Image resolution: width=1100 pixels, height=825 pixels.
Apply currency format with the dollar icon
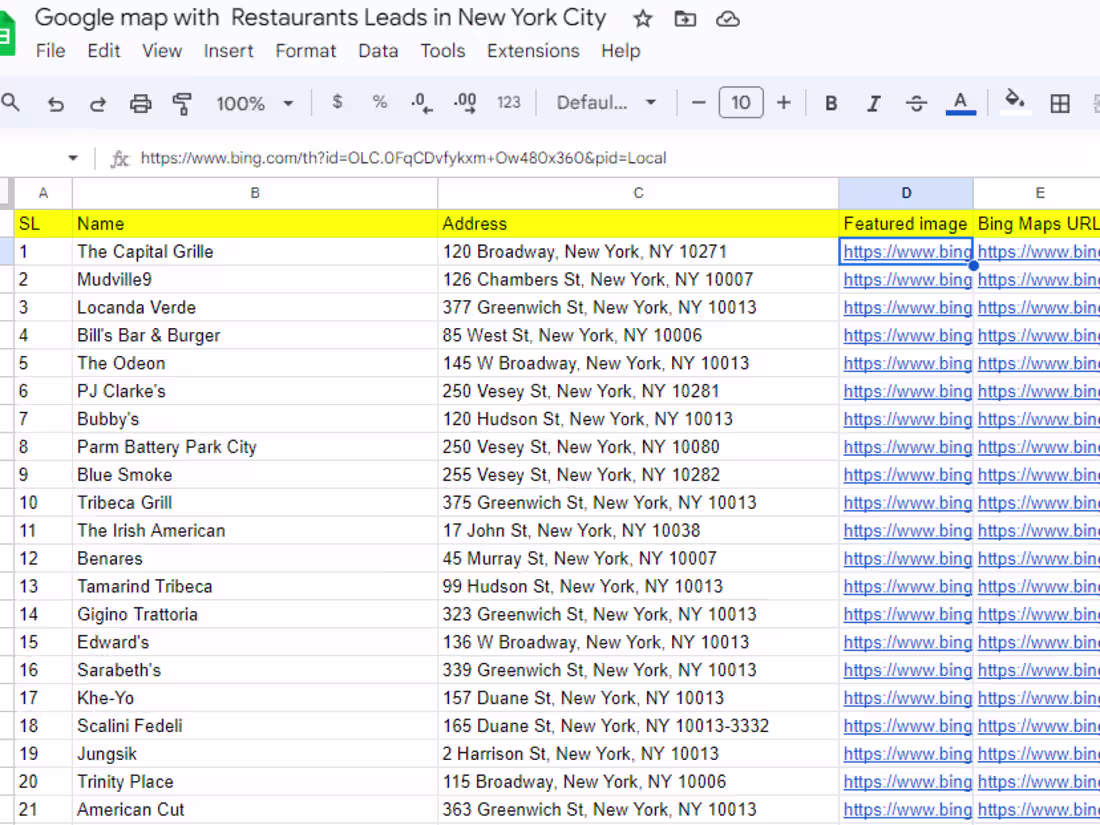(337, 102)
